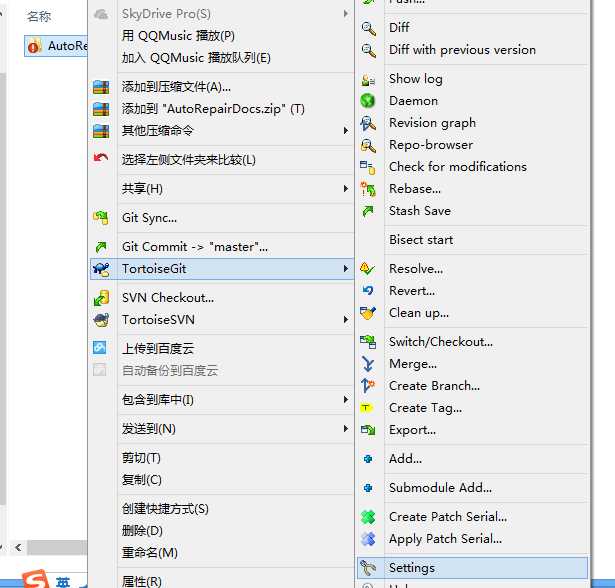This screenshot has height=588, width=615.
Task: Expand the SkyDrive Pro submenu arrow
Action: click(346, 14)
